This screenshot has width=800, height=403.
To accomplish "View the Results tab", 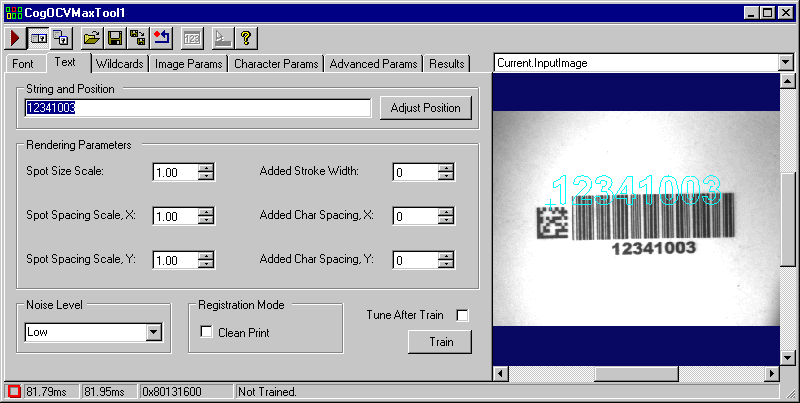I will click(x=447, y=64).
